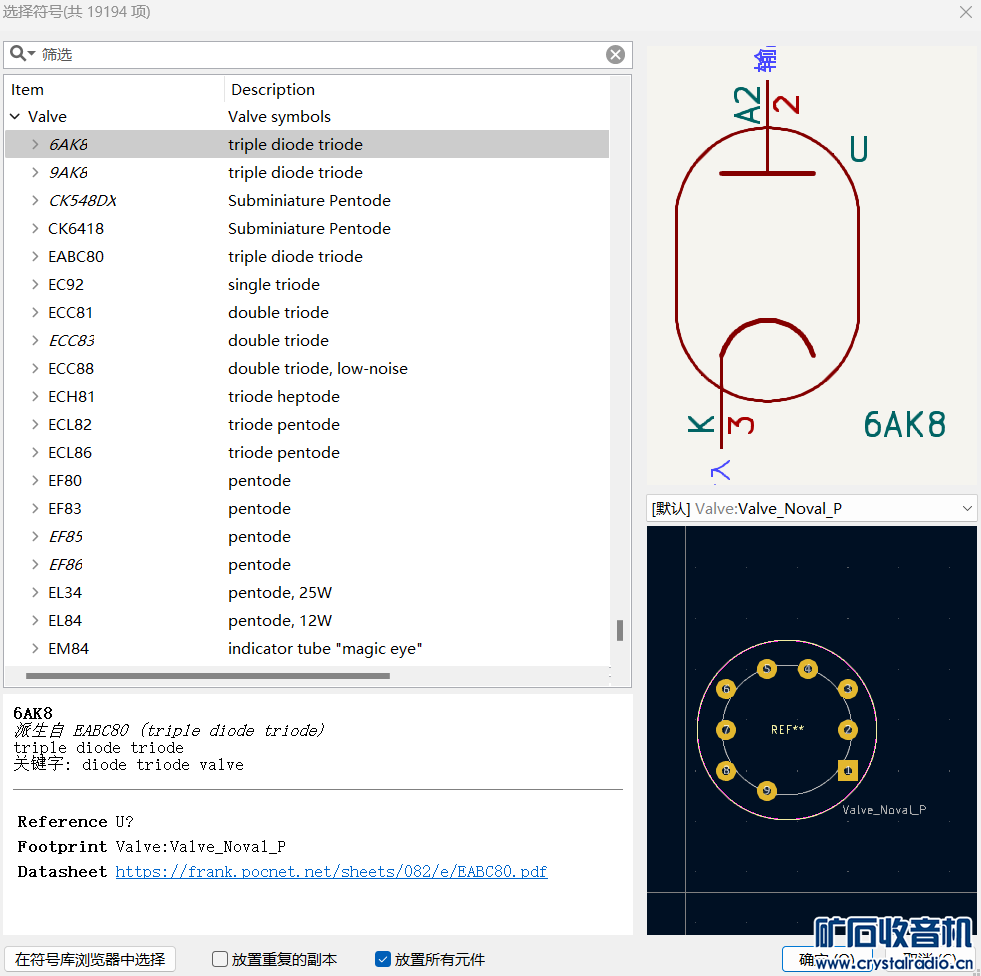Expand the EL84 symbol entry
The width and height of the screenshot is (981, 976).
pos(35,621)
